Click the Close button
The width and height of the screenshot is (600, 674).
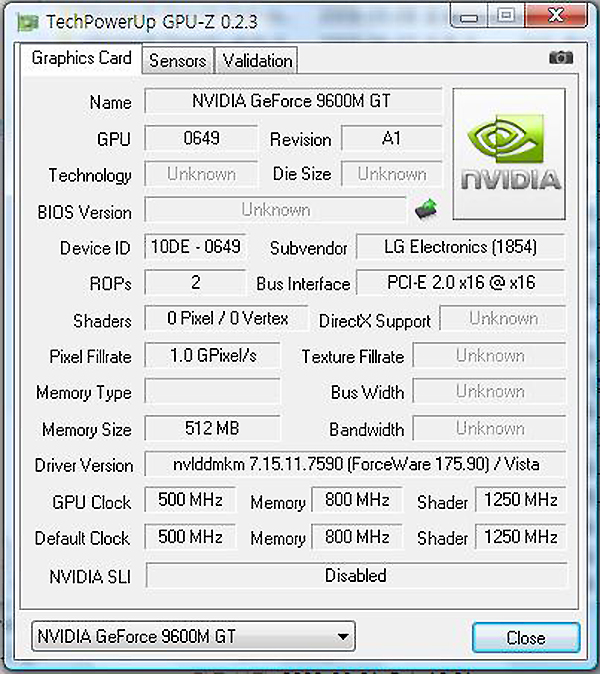526,637
